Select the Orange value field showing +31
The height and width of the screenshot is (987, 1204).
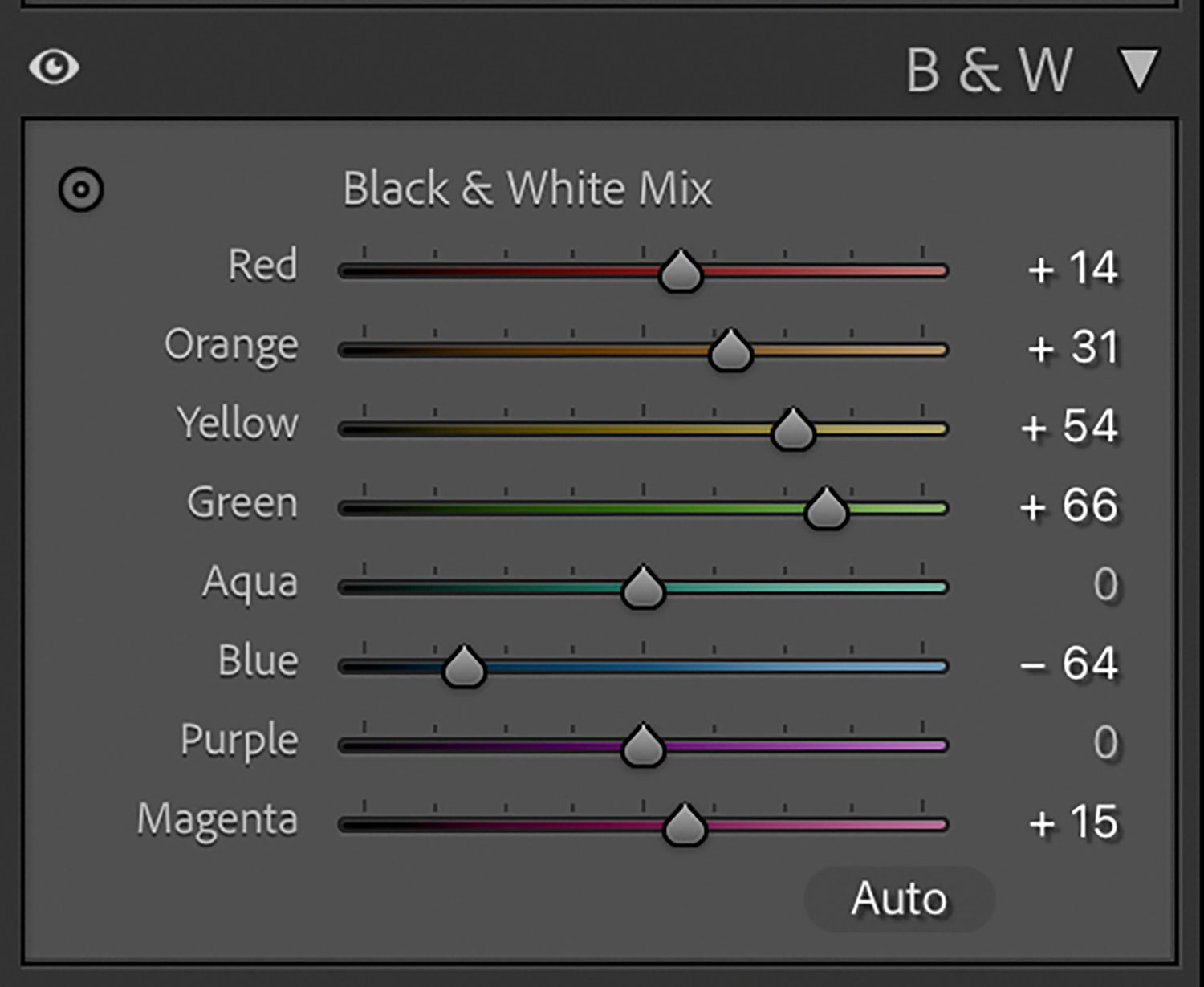click(x=1072, y=348)
